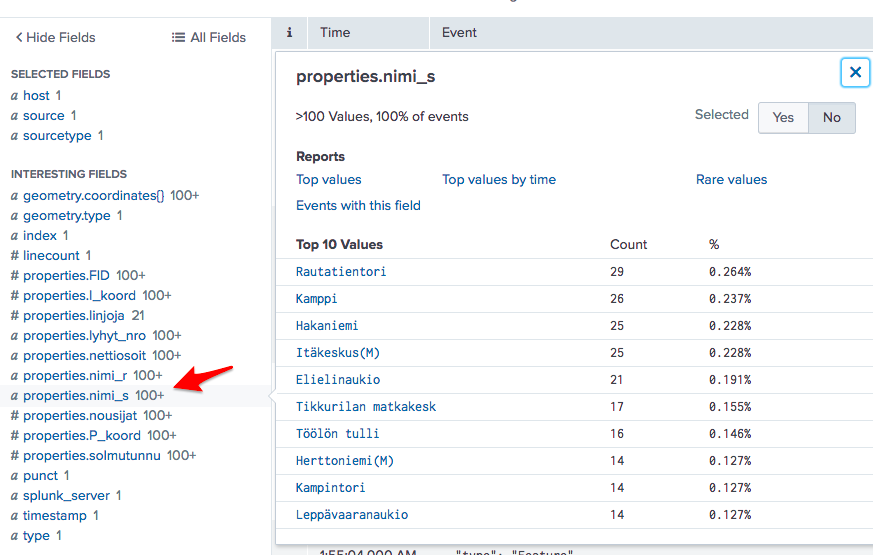Open geometry.type field details
Image resolution: width=873 pixels, height=555 pixels.
point(66,216)
